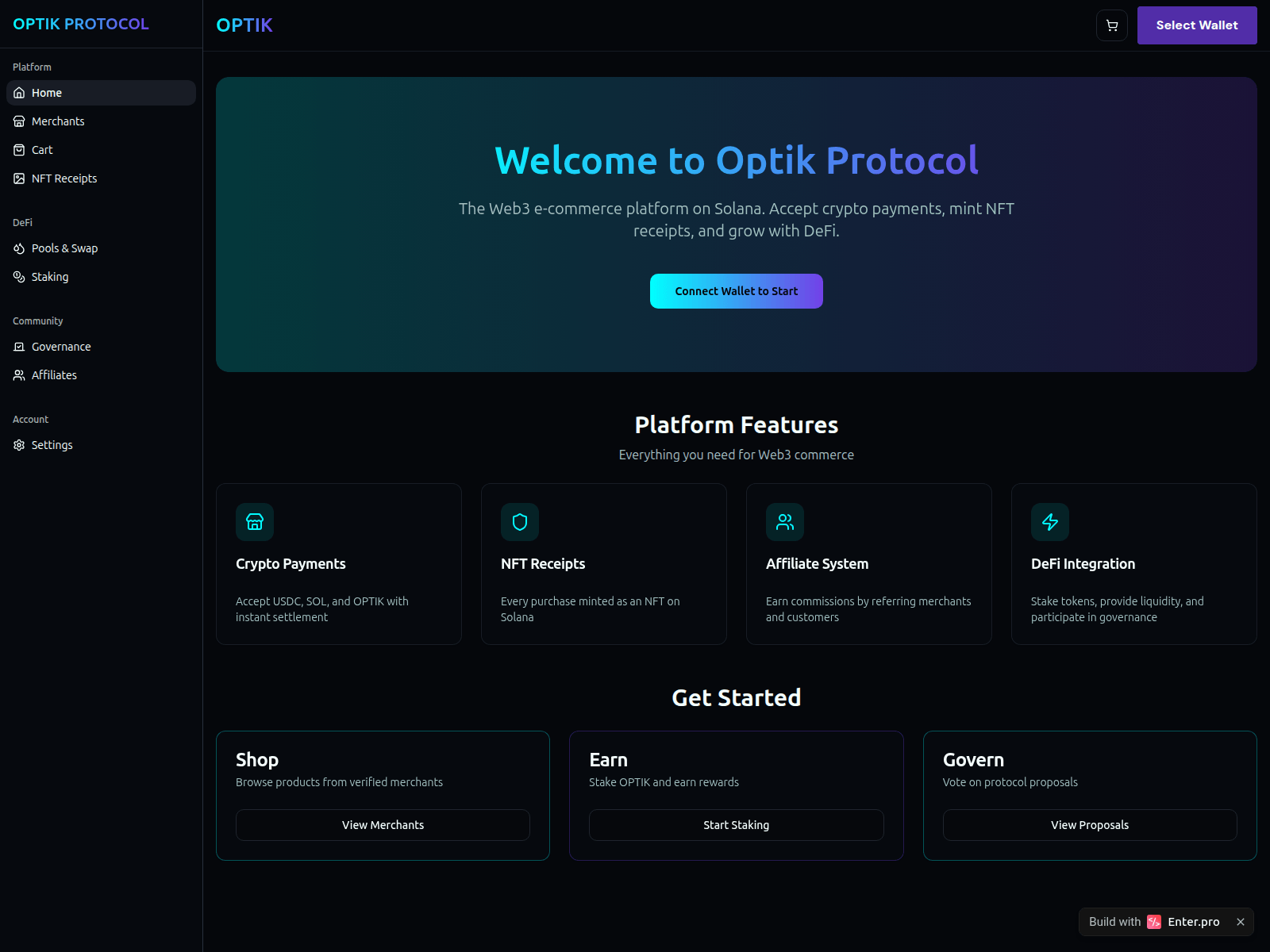Open the shopping cart icon in header
This screenshot has height=952, width=1270.
pyautogui.click(x=1112, y=25)
